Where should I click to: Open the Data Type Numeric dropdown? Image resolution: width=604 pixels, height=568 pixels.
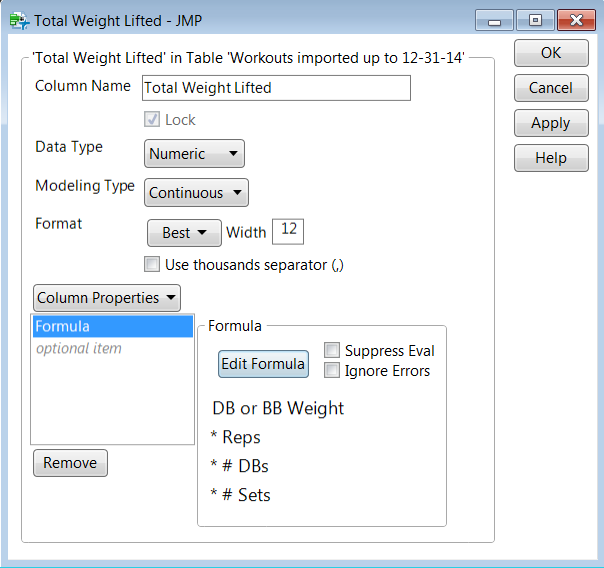point(195,154)
